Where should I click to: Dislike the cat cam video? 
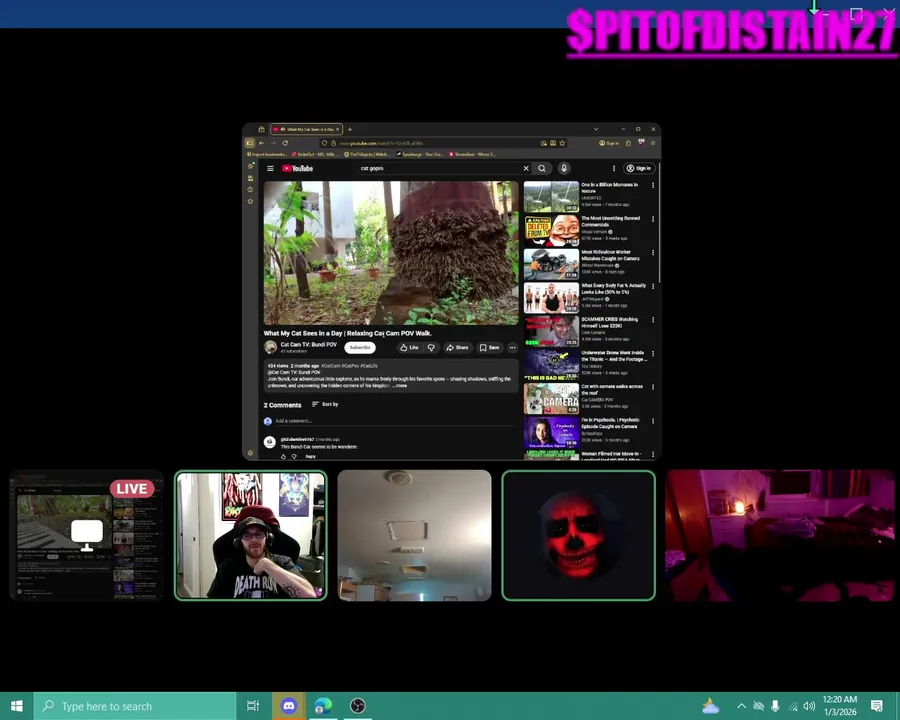(x=431, y=347)
